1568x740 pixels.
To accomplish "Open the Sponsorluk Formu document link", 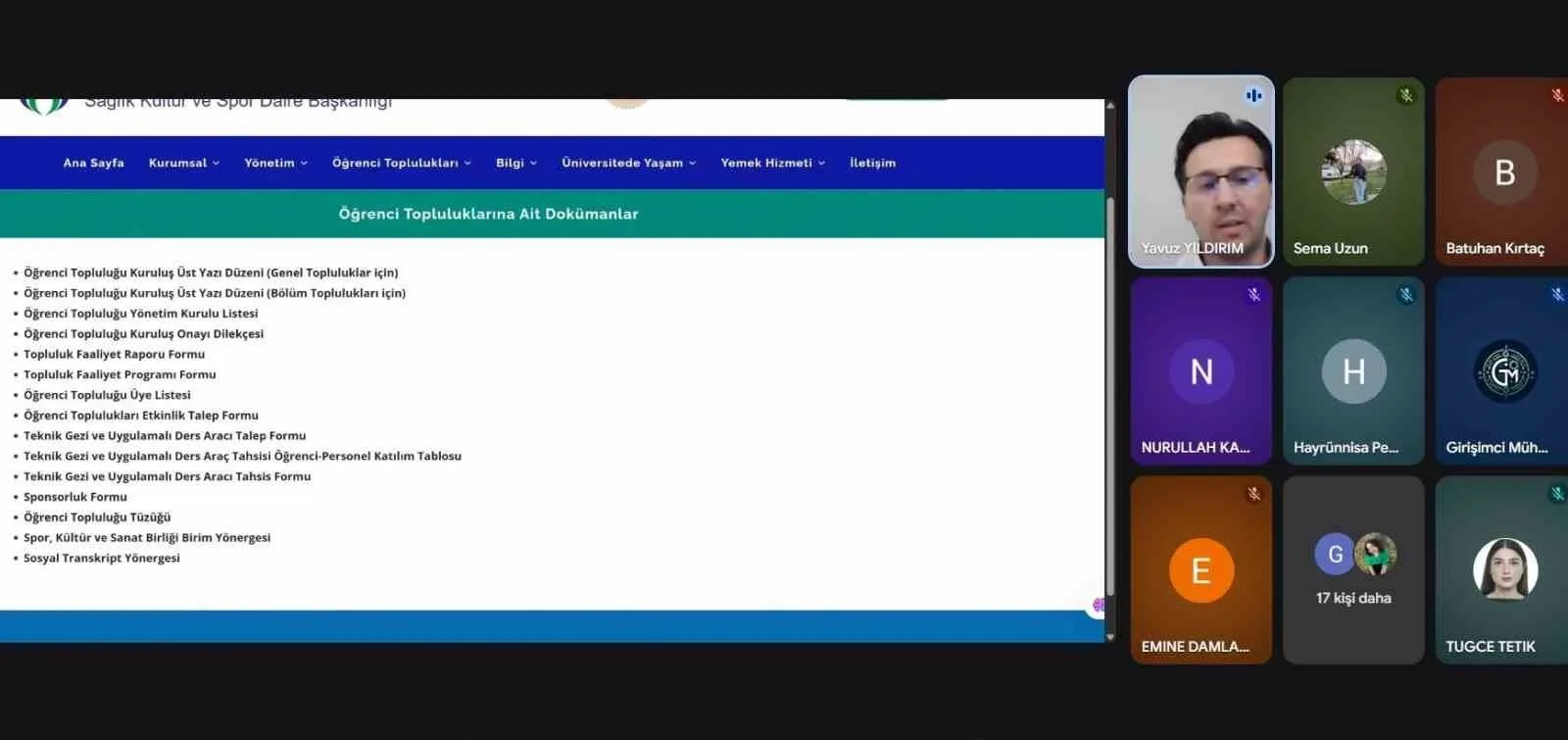I will click(75, 497).
